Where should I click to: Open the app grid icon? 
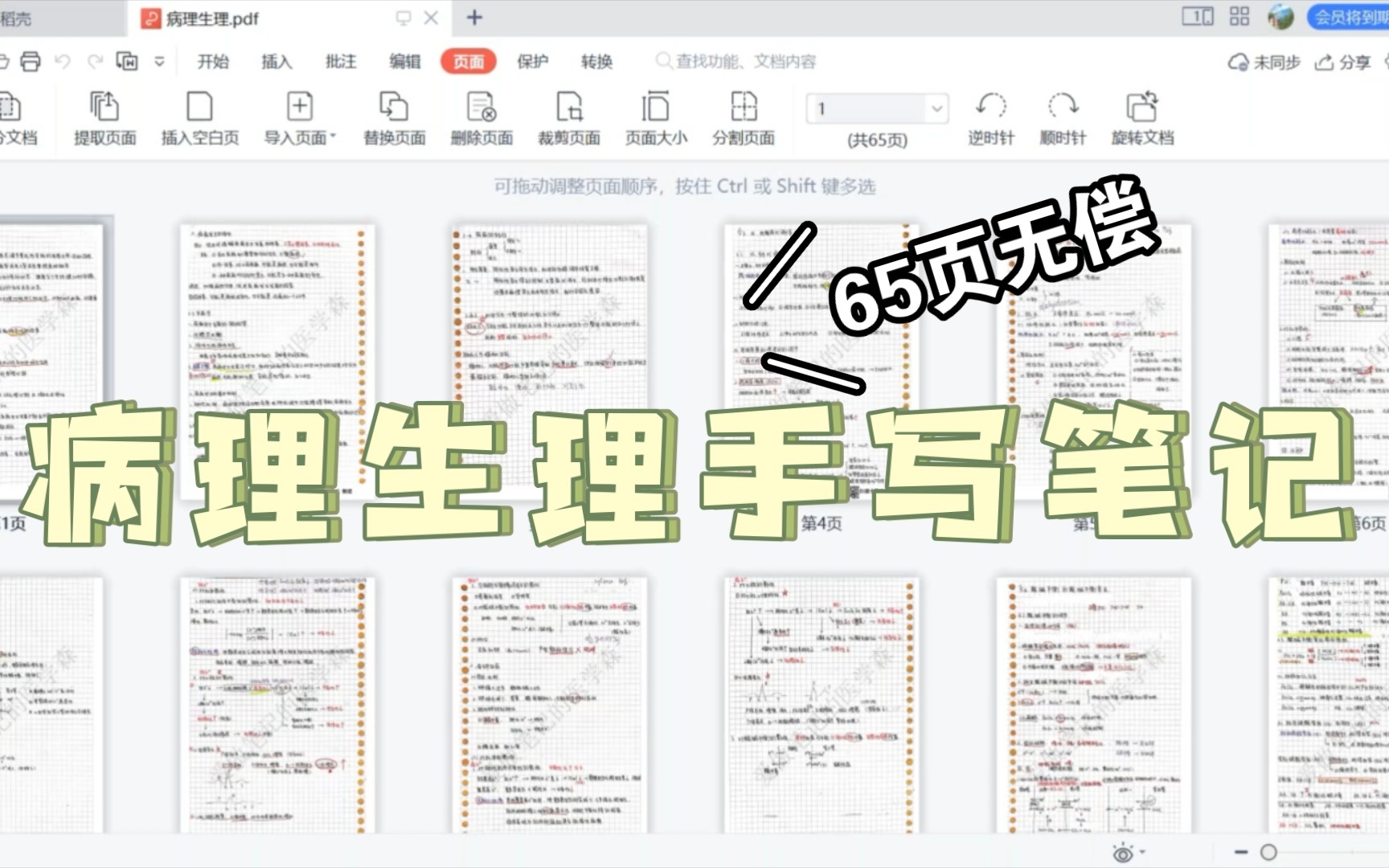pyautogui.click(x=1239, y=17)
